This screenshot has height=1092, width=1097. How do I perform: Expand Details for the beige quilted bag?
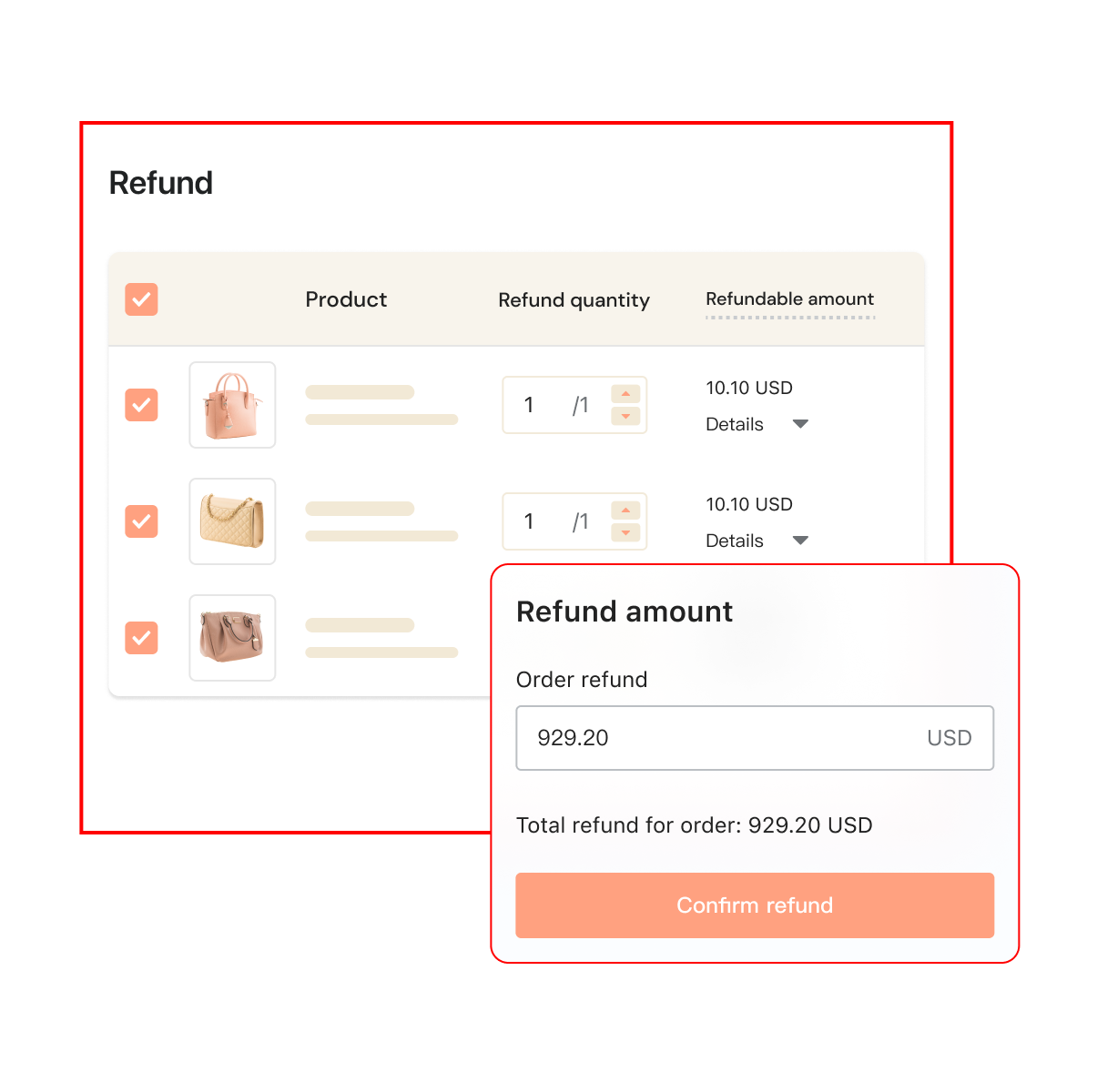pyautogui.click(x=757, y=541)
